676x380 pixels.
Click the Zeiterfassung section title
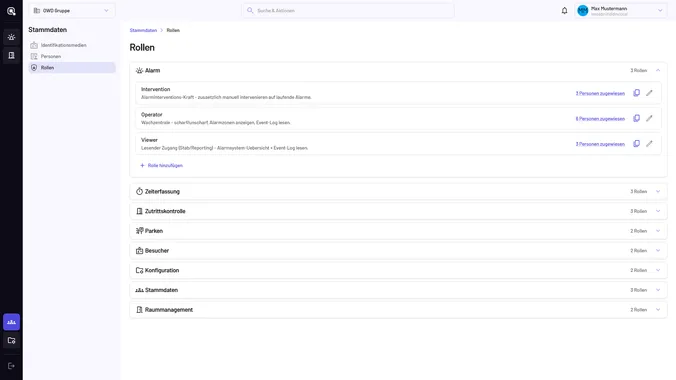[162, 192]
